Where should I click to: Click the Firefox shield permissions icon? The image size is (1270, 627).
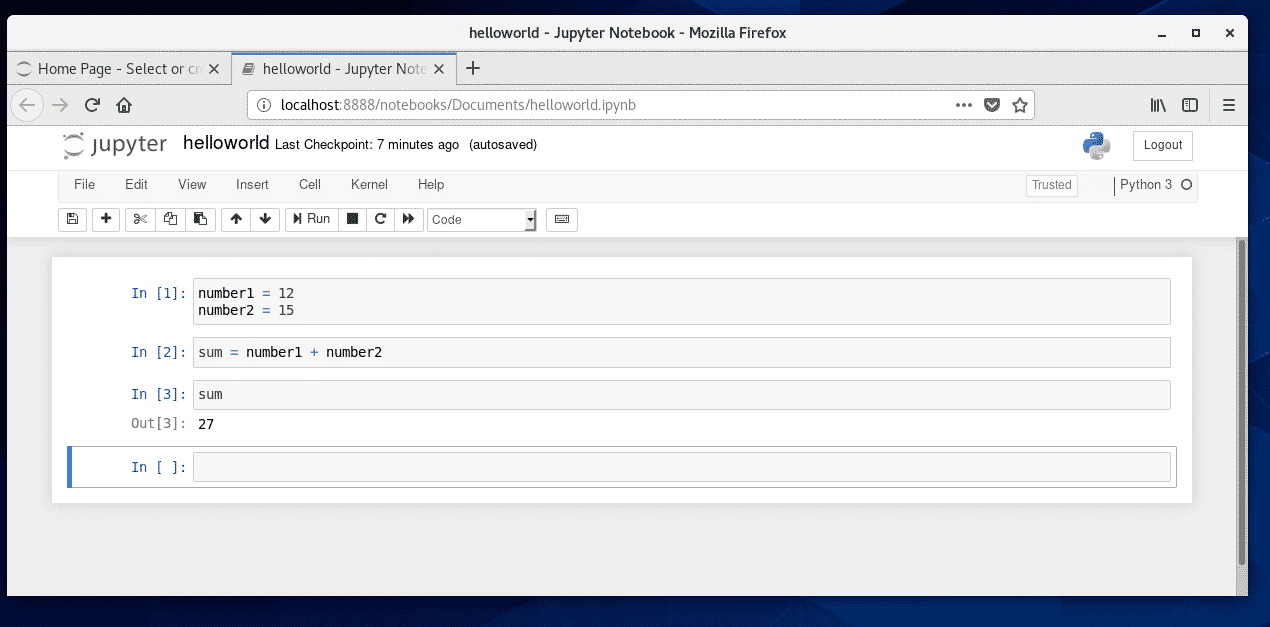(x=991, y=104)
